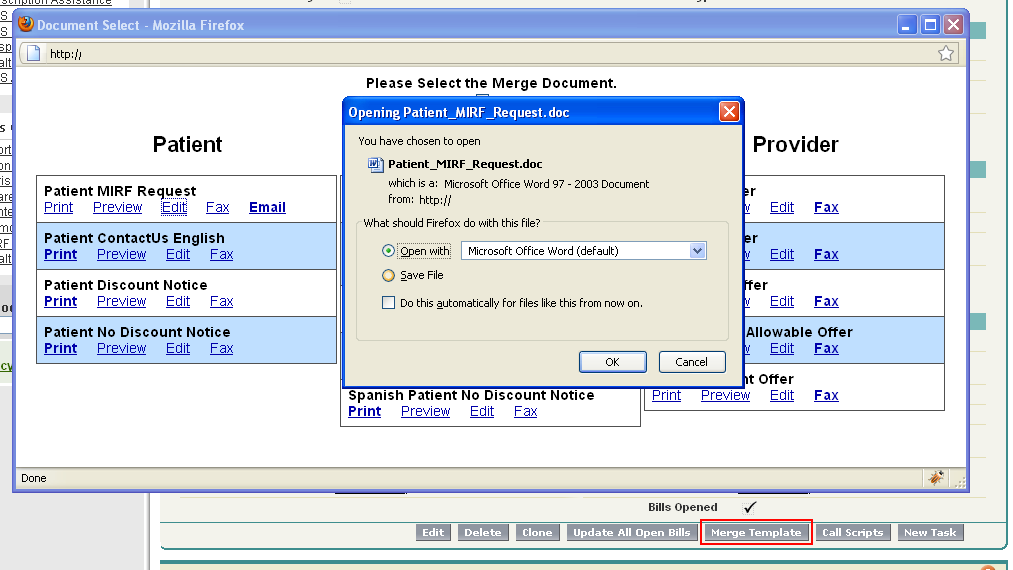Click Call Scripts button

[853, 533]
